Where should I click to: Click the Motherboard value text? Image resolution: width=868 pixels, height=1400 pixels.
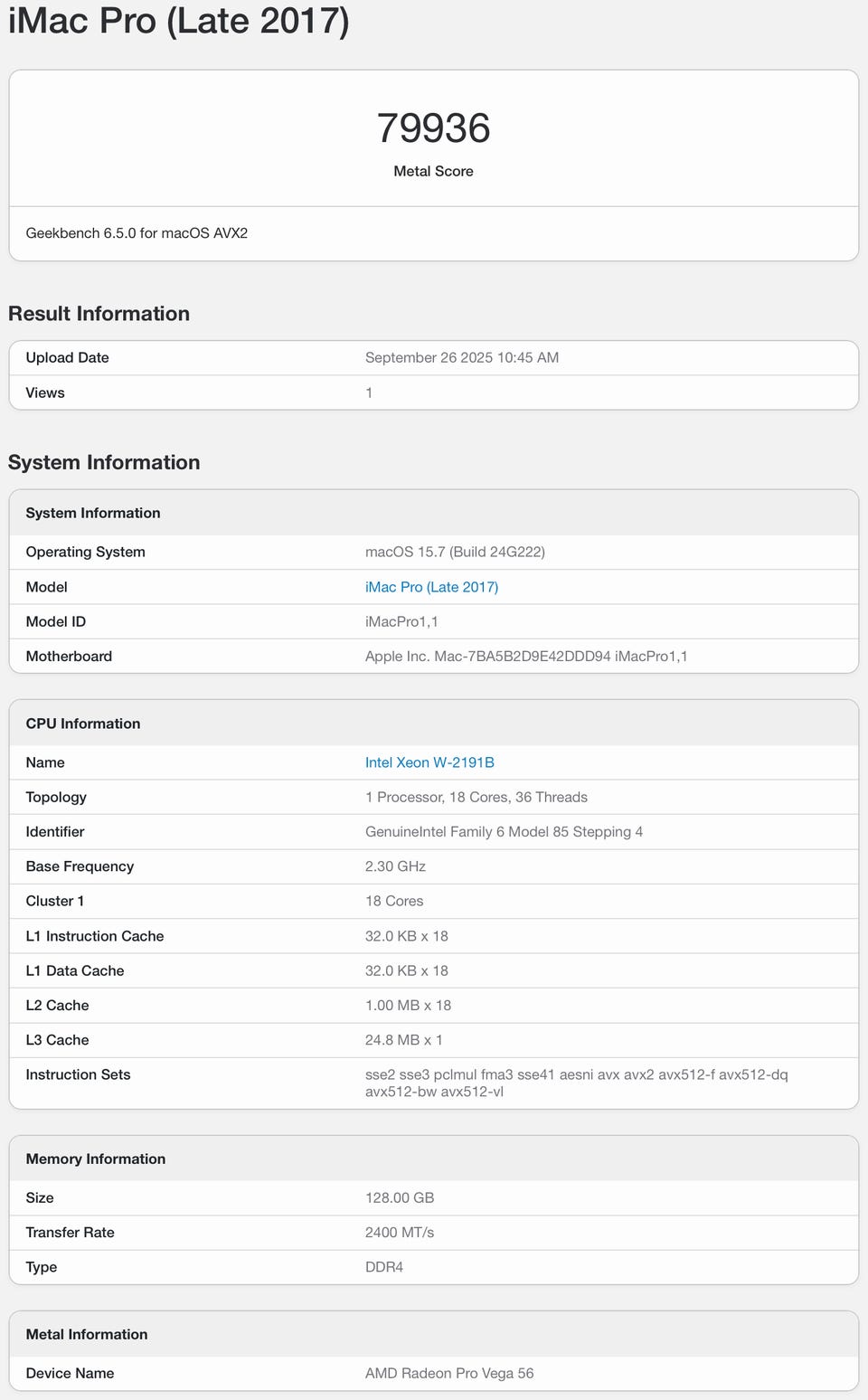click(x=525, y=657)
